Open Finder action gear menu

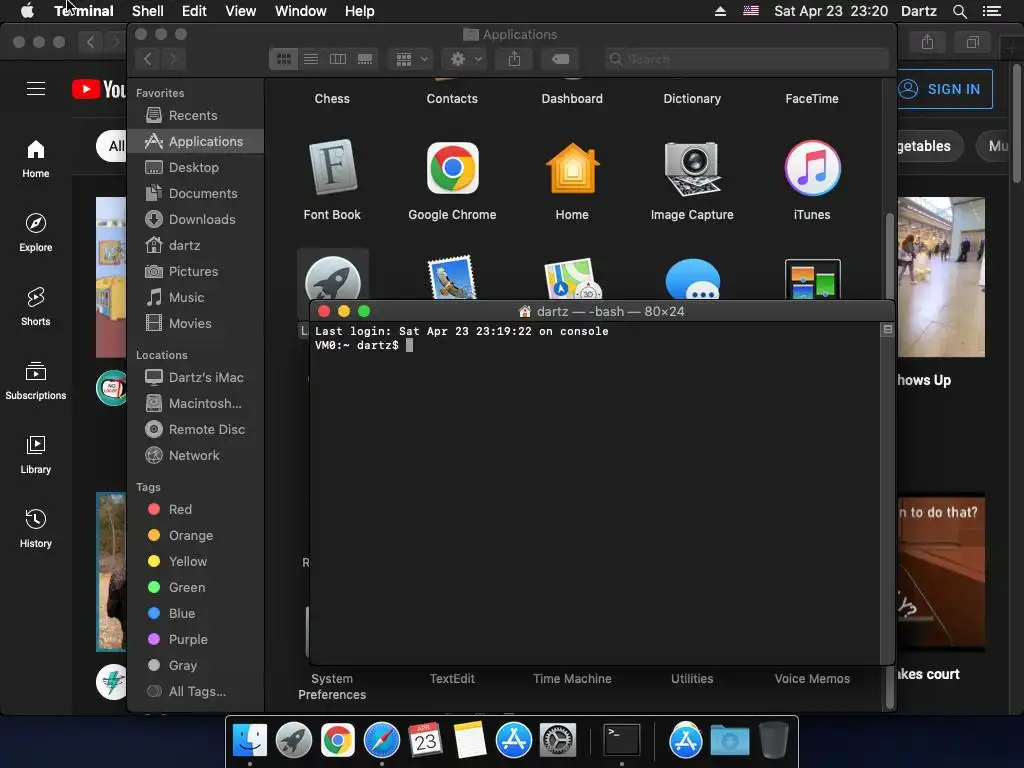click(x=465, y=59)
